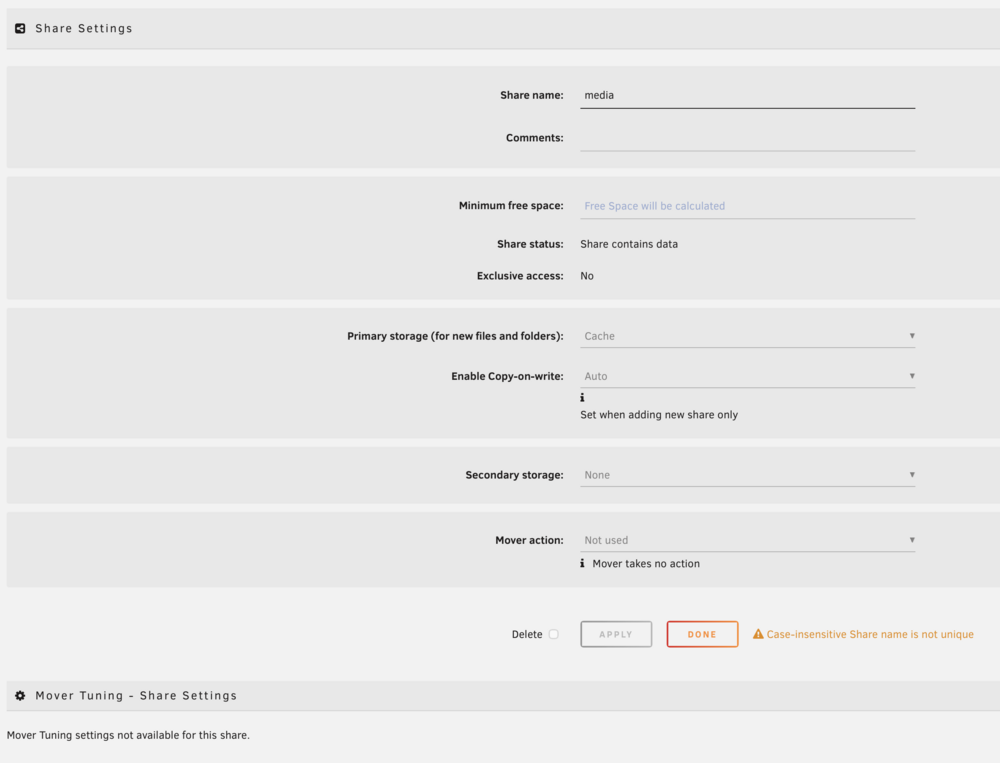
Task: Click the Apply button
Action: coord(616,634)
